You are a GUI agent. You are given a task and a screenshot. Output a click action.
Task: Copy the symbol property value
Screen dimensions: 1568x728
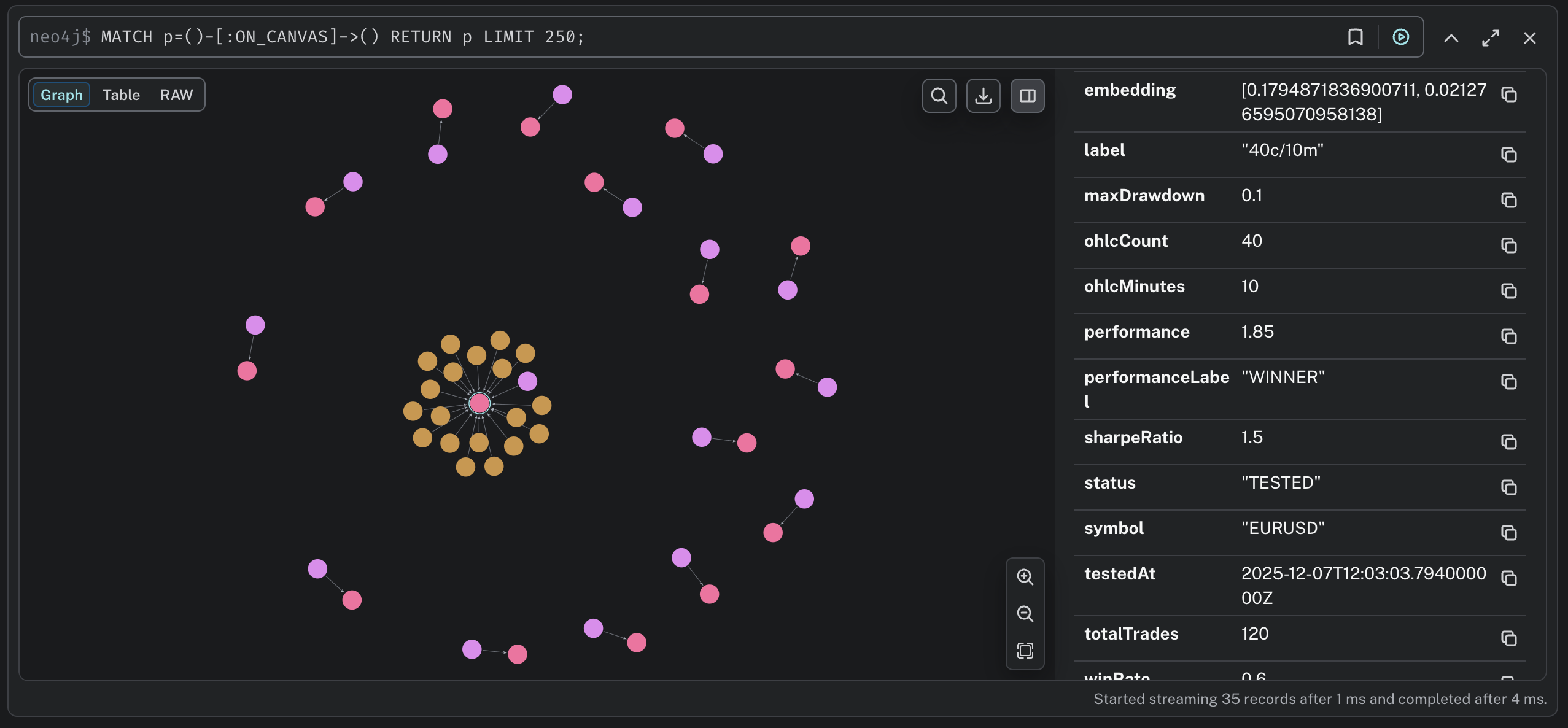(x=1508, y=533)
